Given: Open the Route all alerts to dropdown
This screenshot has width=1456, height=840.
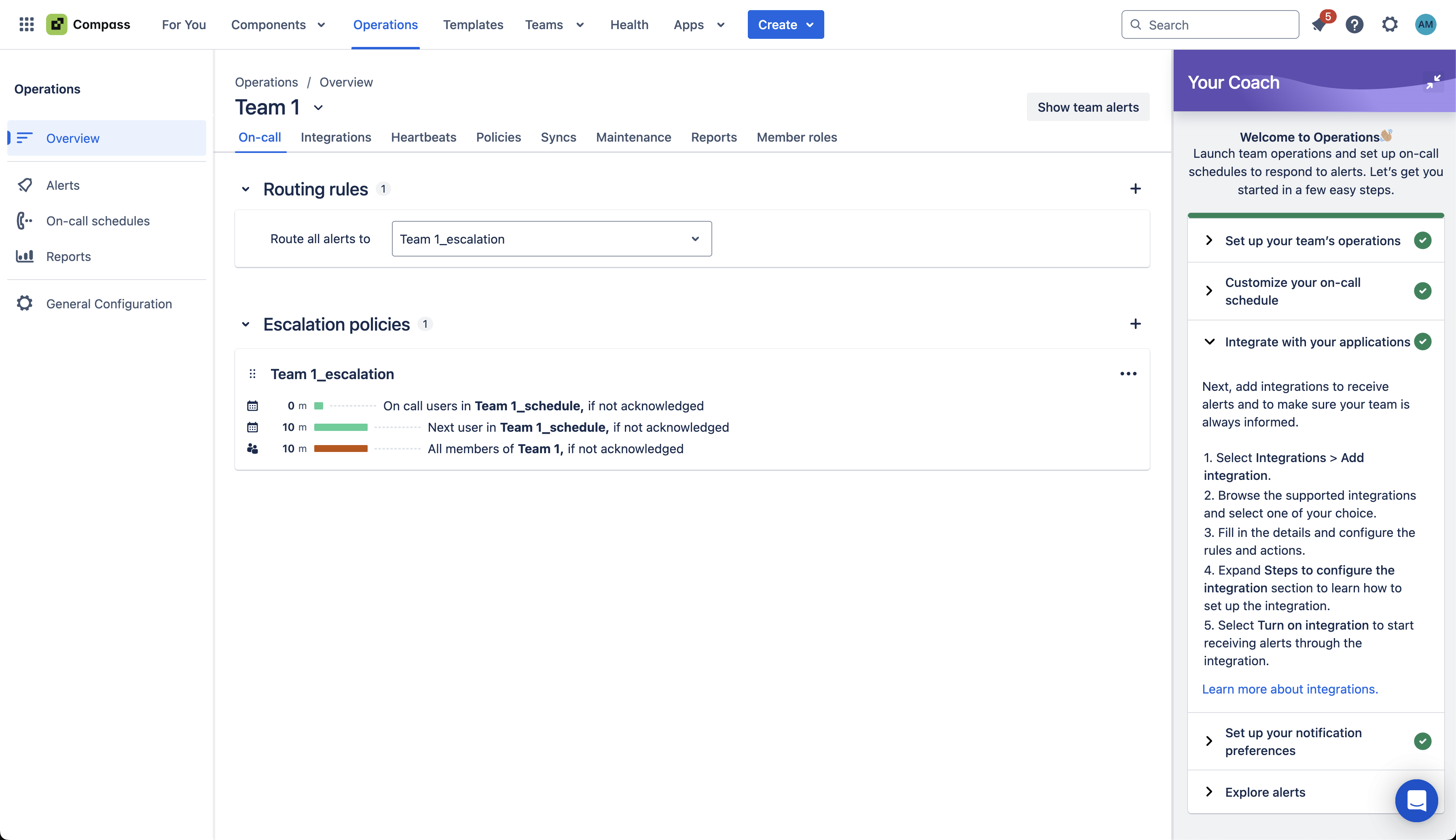Looking at the screenshot, I should [x=552, y=239].
